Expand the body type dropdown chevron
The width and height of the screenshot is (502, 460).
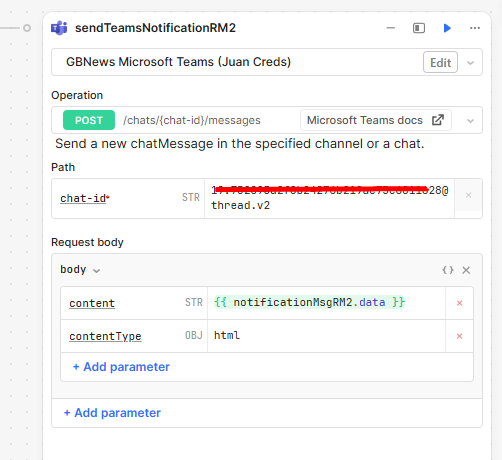click(x=96, y=270)
